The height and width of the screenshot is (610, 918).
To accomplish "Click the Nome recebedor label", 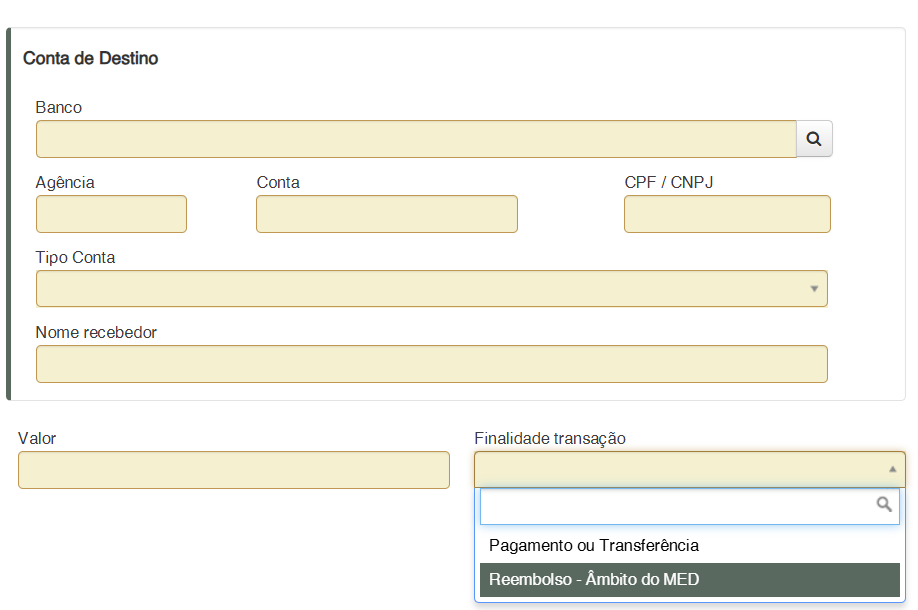I will point(96,332).
